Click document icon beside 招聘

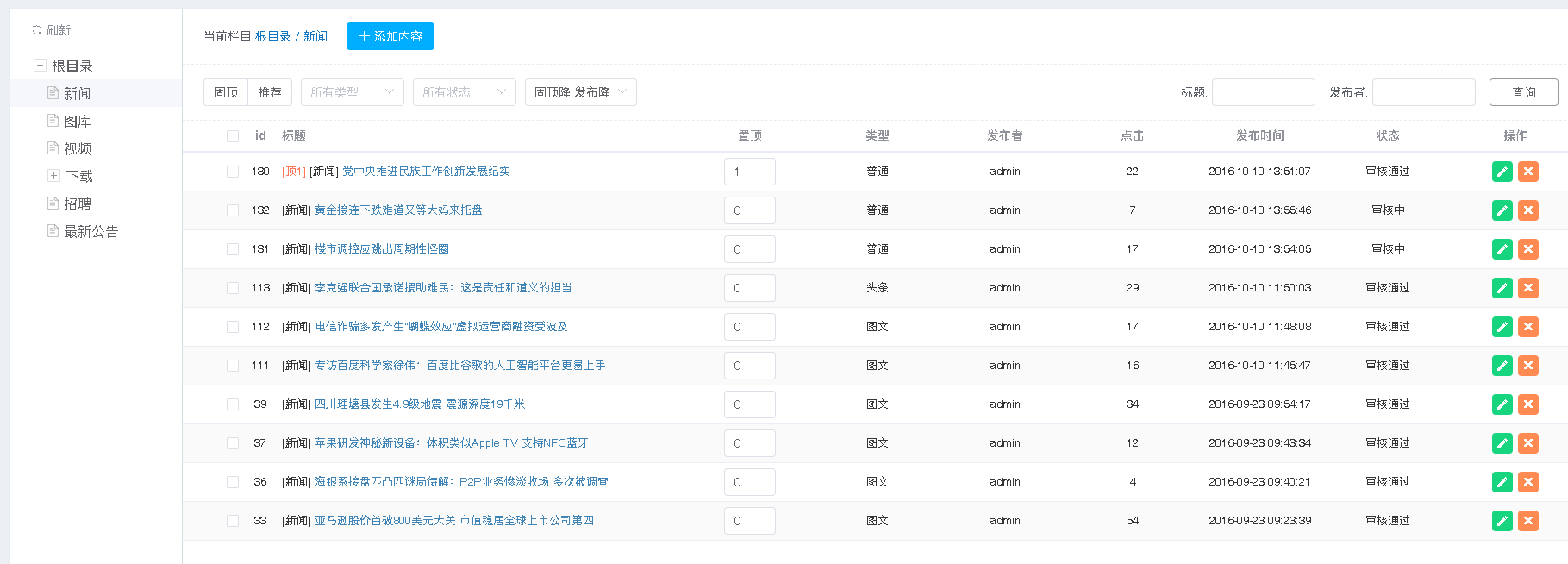(53, 204)
